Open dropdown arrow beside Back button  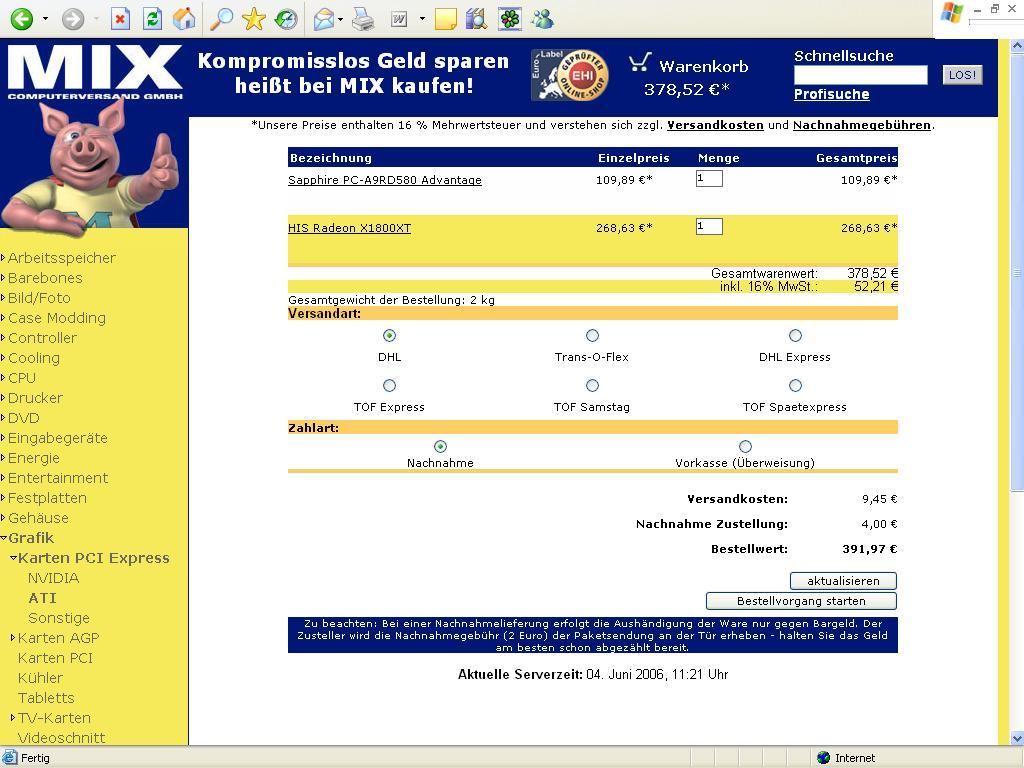(x=45, y=19)
